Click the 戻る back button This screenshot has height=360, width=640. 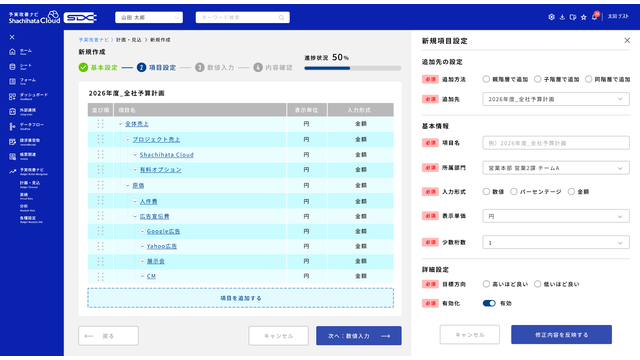108,336
